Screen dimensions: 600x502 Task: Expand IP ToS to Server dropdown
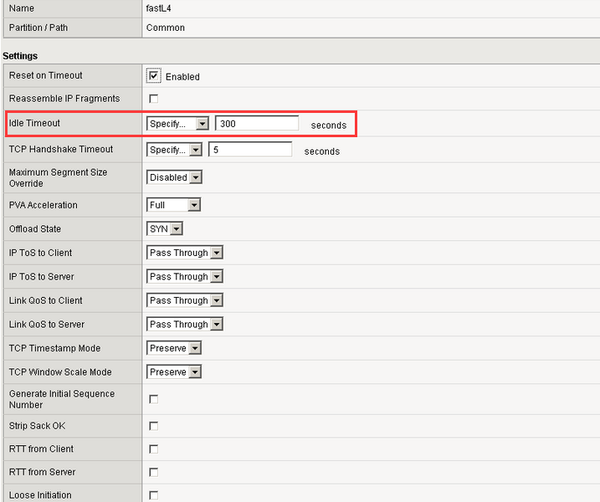tap(184, 277)
